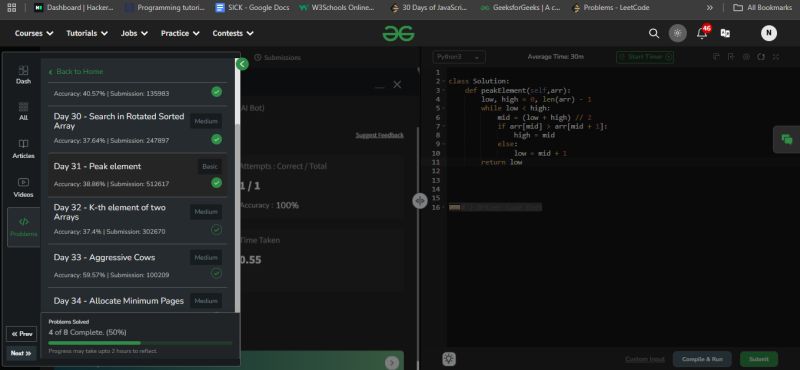Open the Problems sidebar section
Viewport: 800px width, 370px height.
point(23,227)
